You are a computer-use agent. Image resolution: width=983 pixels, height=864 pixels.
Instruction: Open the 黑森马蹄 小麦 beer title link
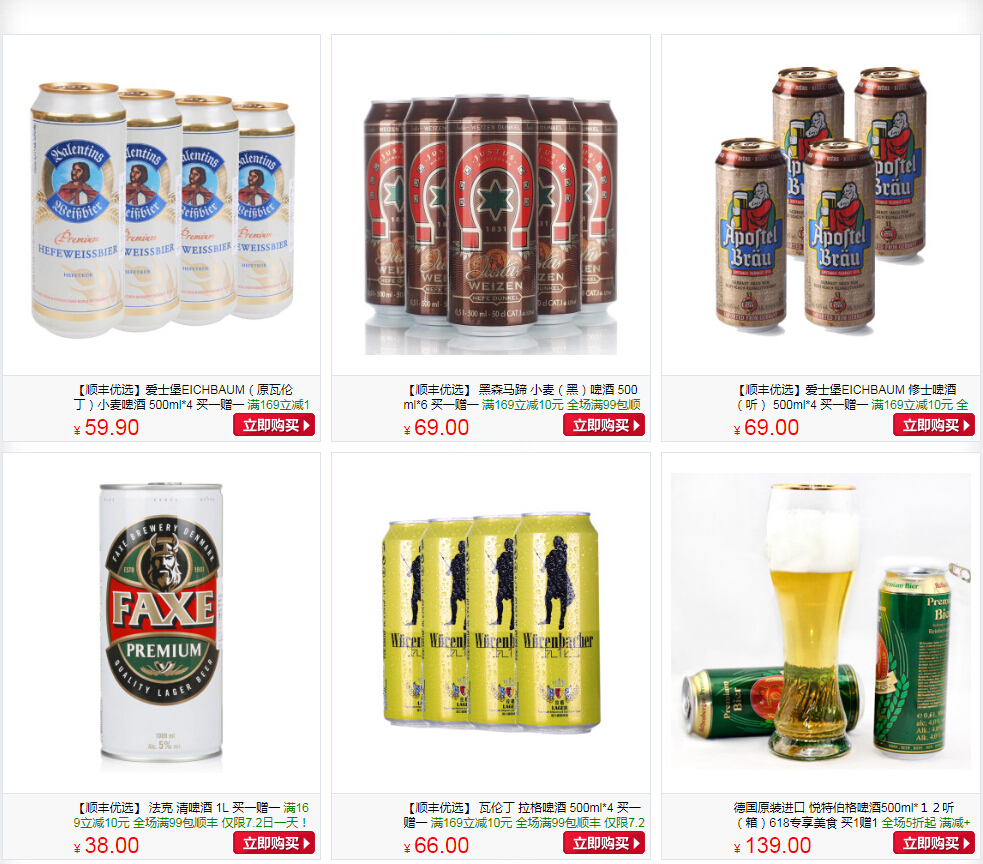tap(522, 397)
